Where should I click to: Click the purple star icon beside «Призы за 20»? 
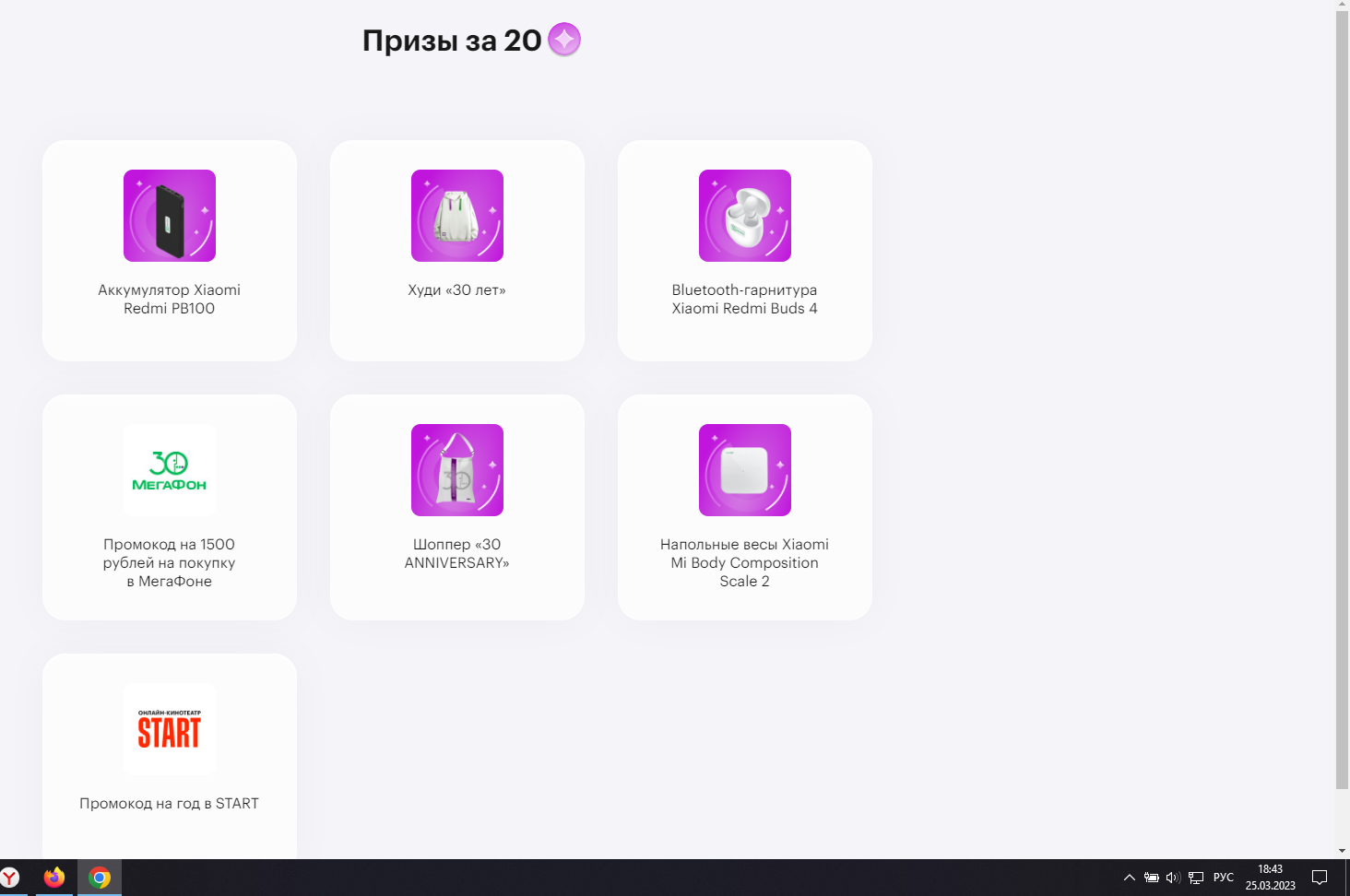click(x=564, y=40)
